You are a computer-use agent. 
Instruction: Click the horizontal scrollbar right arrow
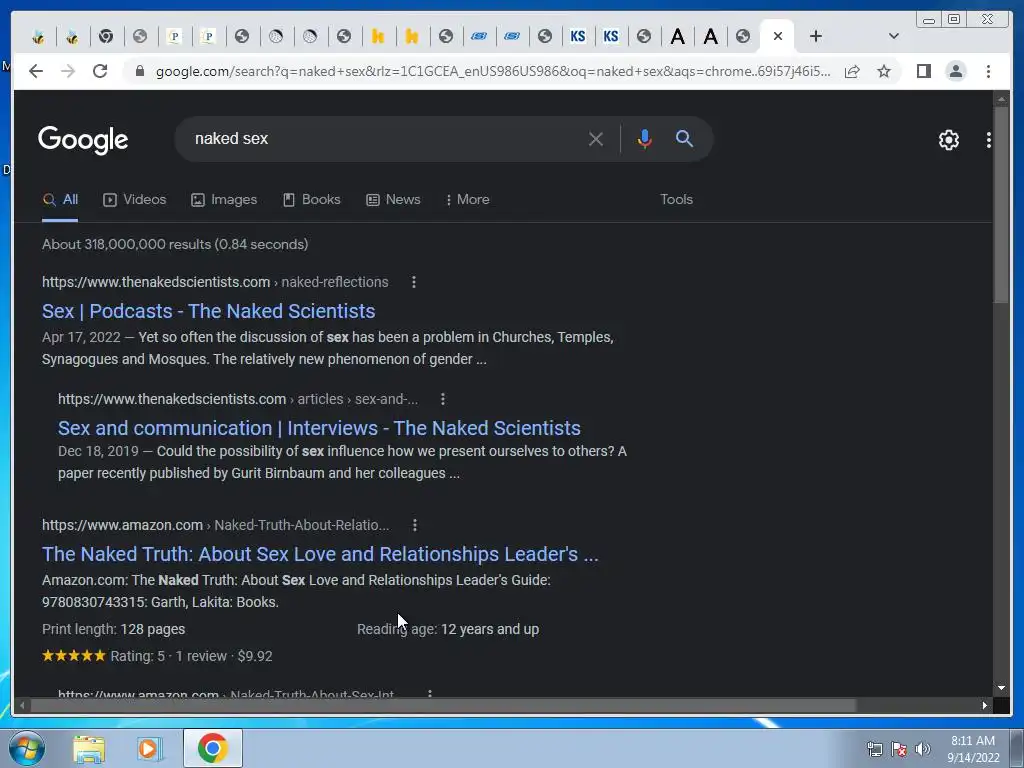(984, 705)
